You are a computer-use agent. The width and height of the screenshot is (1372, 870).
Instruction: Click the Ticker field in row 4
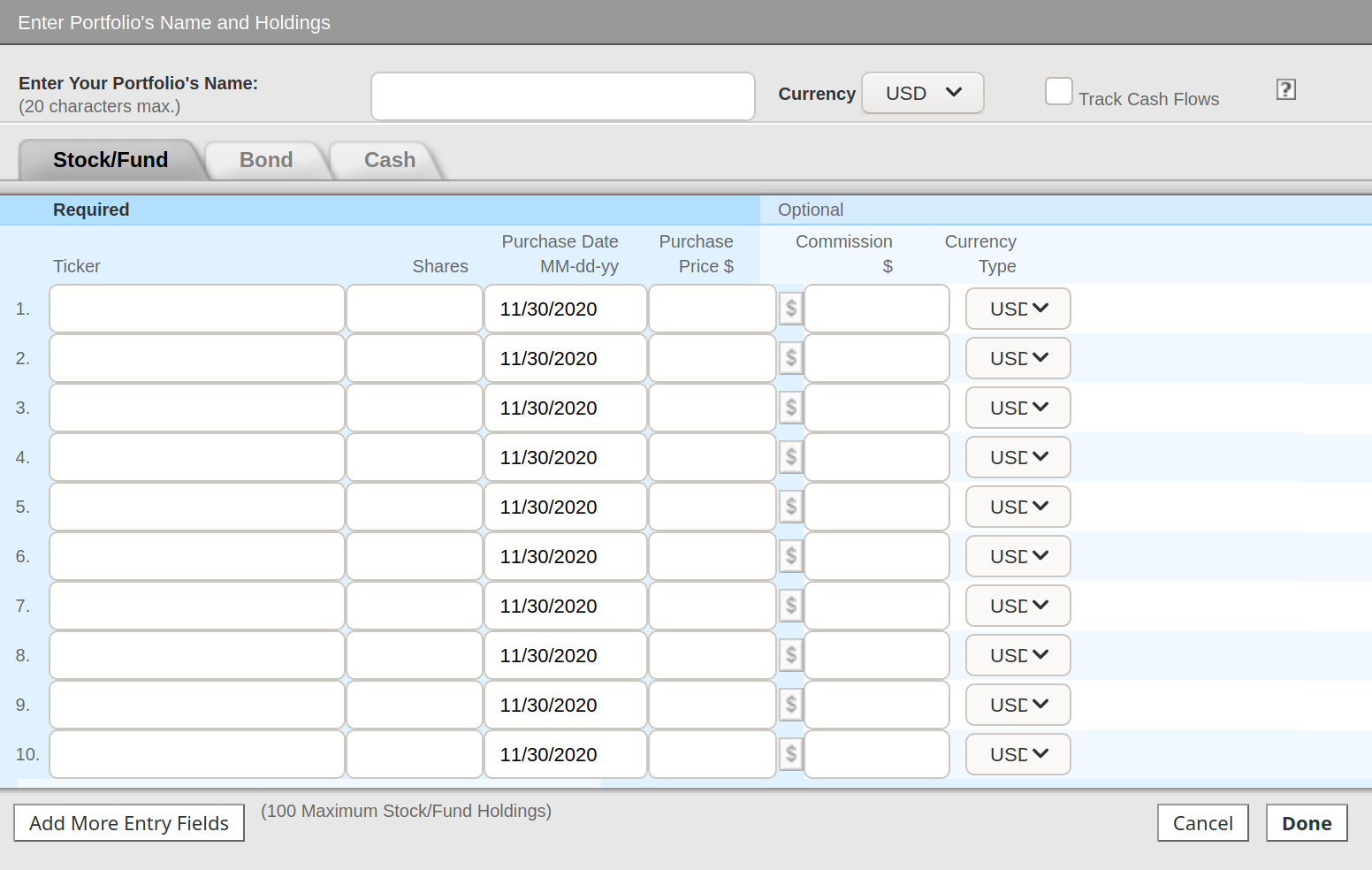[x=197, y=457]
